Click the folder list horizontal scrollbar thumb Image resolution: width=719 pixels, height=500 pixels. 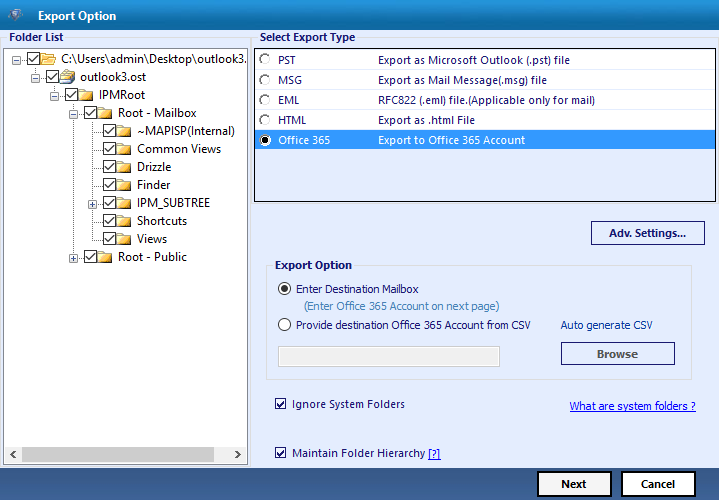118,454
